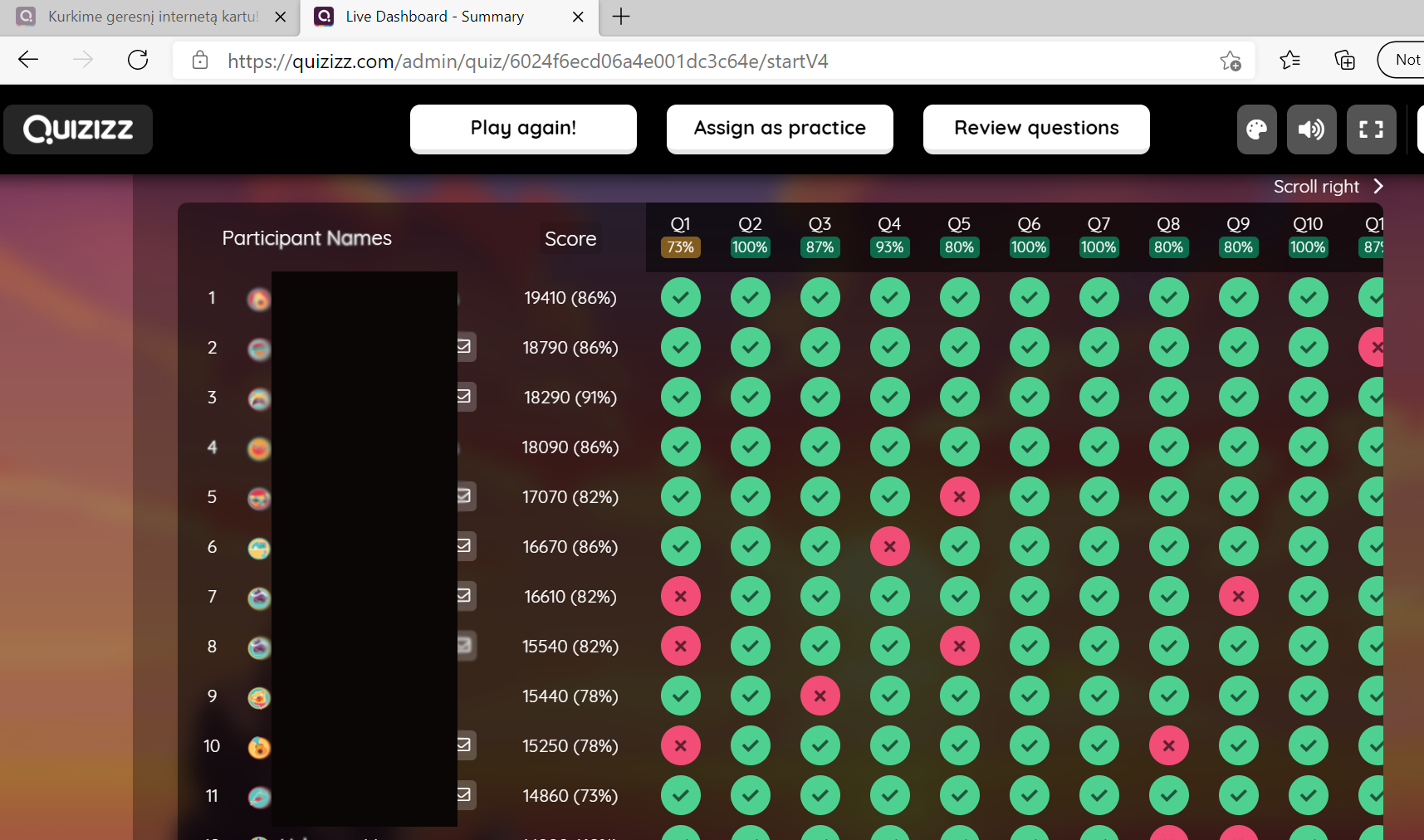Open the Q1 73% question column header
Image resolution: width=1424 pixels, height=840 pixels.
point(680,236)
